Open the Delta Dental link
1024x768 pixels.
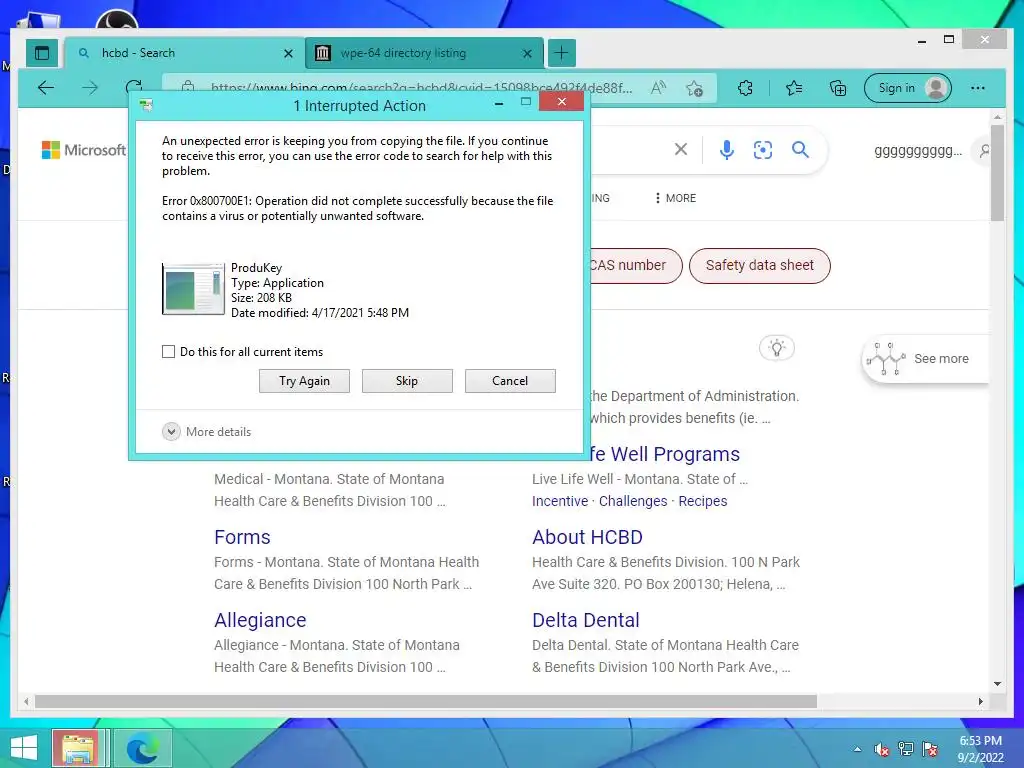tap(586, 620)
